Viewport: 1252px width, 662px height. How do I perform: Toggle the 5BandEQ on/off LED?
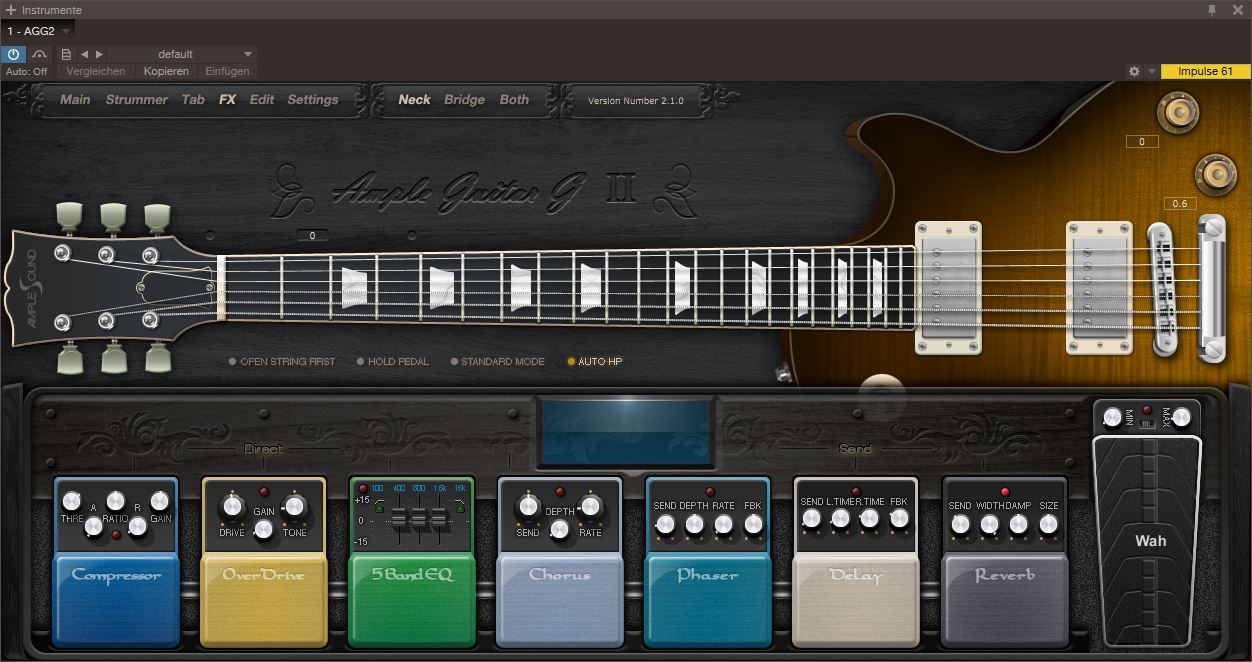362,488
